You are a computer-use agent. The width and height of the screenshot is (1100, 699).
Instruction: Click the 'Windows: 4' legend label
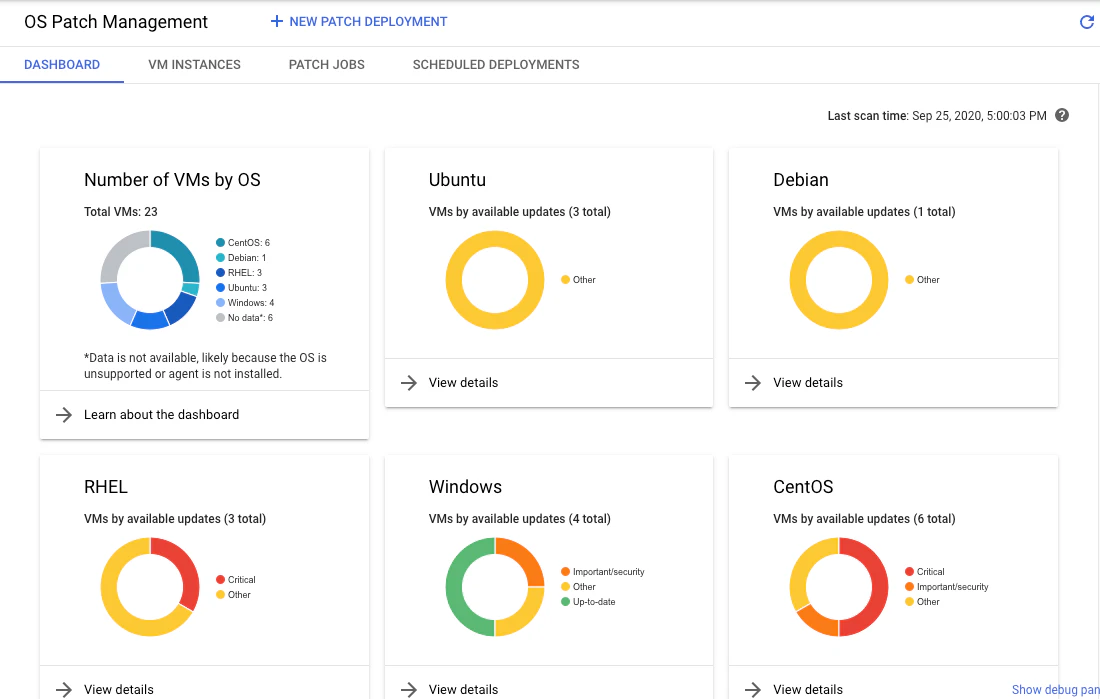[250, 303]
